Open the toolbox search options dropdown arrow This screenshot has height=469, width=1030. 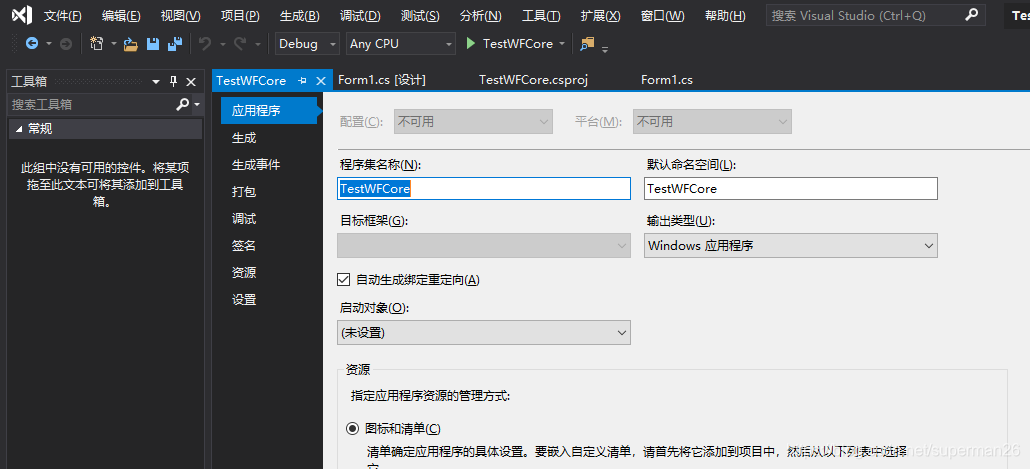tap(196, 104)
